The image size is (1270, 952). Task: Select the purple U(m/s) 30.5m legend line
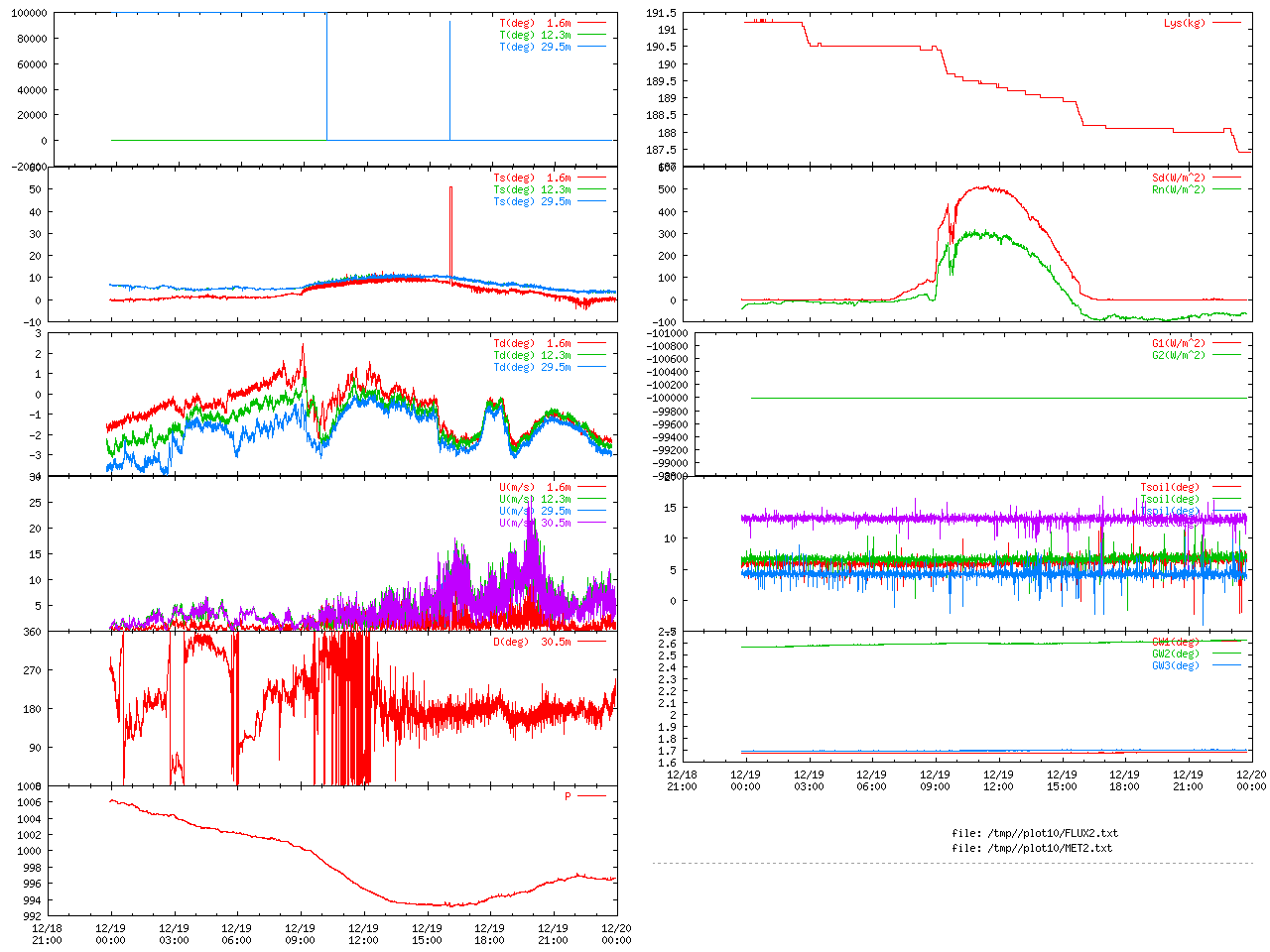[x=591, y=523]
